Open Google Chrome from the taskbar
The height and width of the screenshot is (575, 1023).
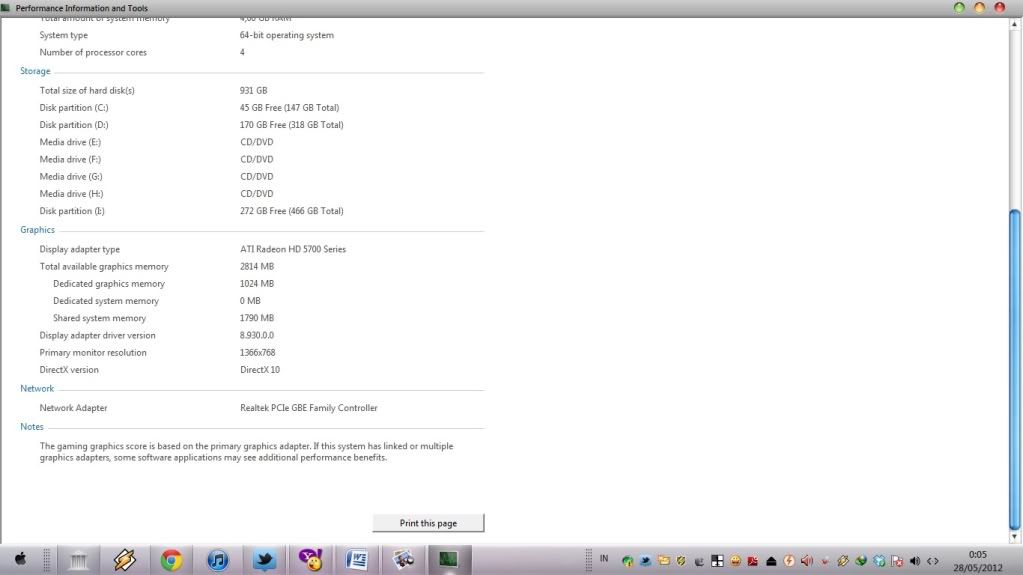[171, 560]
